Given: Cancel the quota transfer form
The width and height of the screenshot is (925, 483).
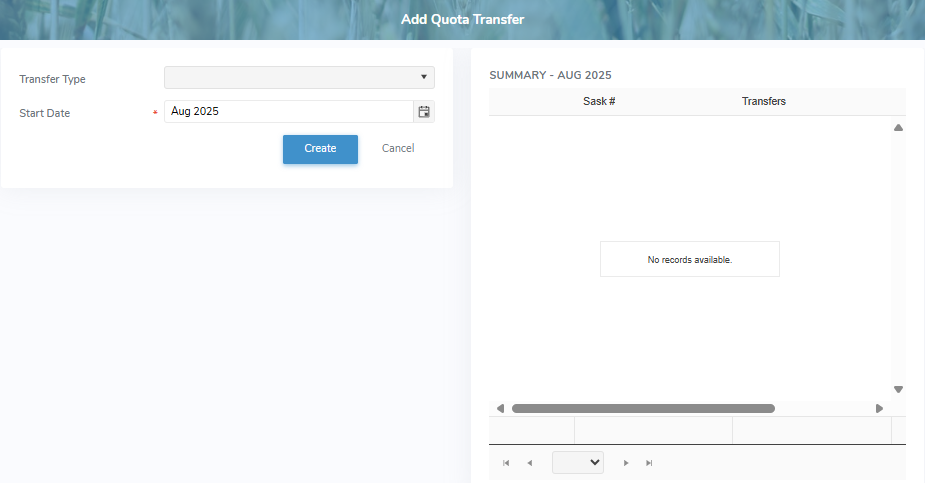Looking at the screenshot, I should [x=398, y=148].
